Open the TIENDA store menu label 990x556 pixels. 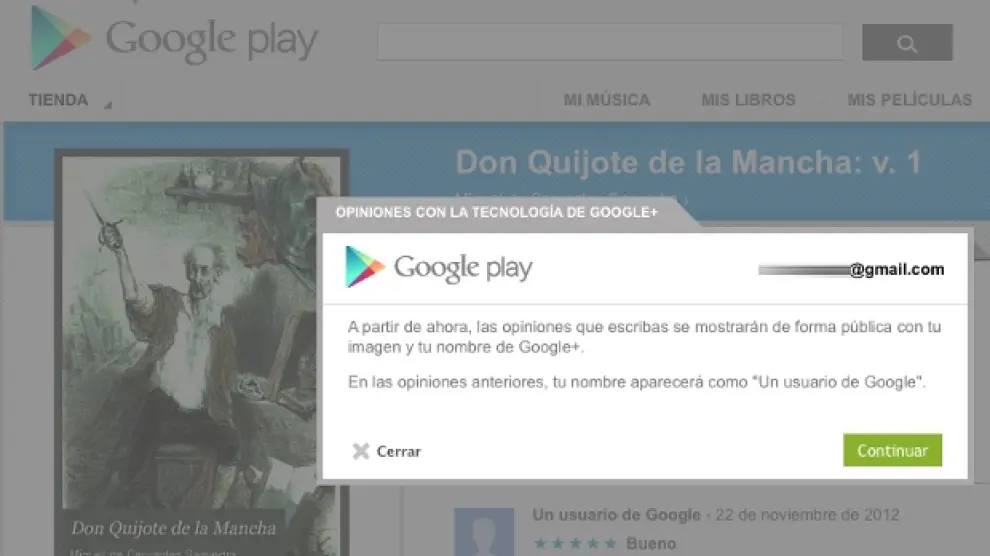point(58,100)
